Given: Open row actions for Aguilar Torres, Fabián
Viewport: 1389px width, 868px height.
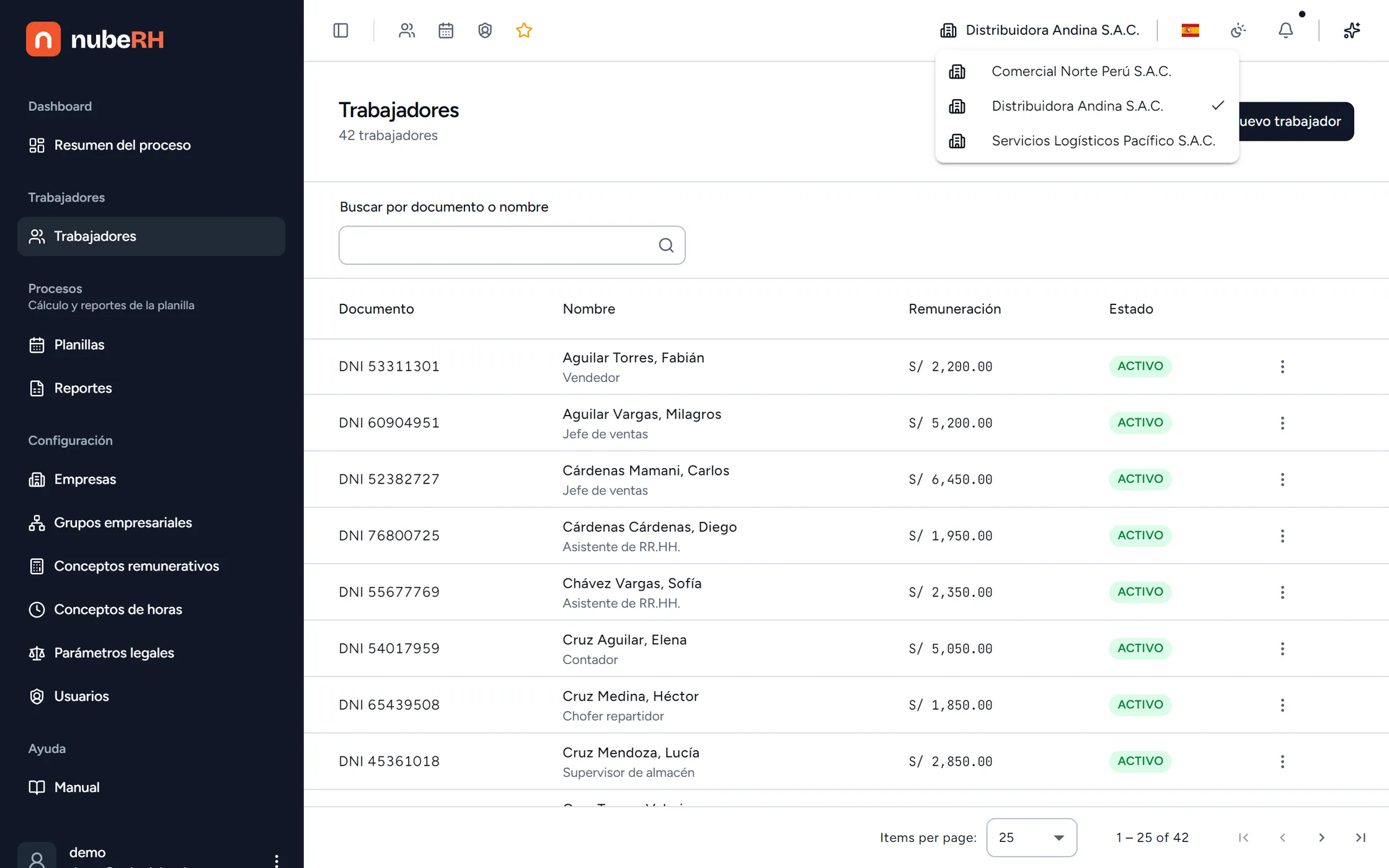Looking at the screenshot, I should [1282, 366].
